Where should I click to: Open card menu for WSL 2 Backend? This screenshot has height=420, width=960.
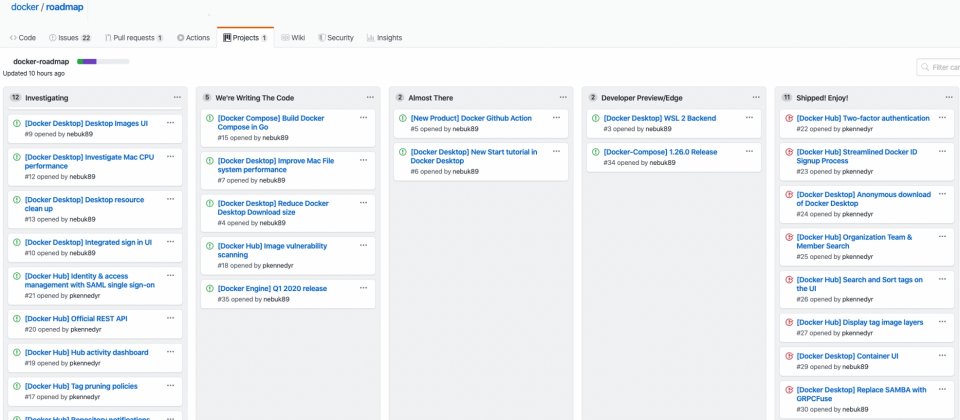[749, 118]
